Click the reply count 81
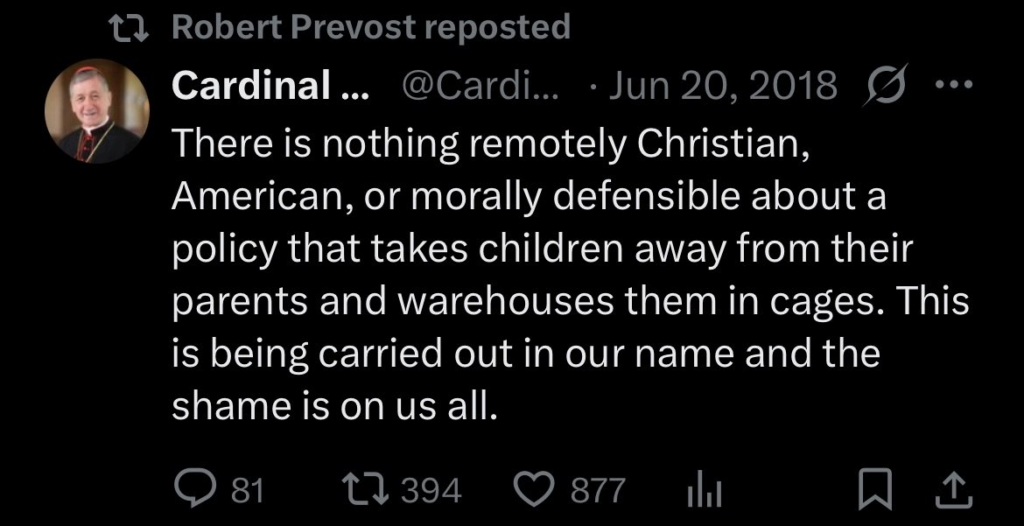Image resolution: width=1024 pixels, height=526 pixels. [247, 490]
